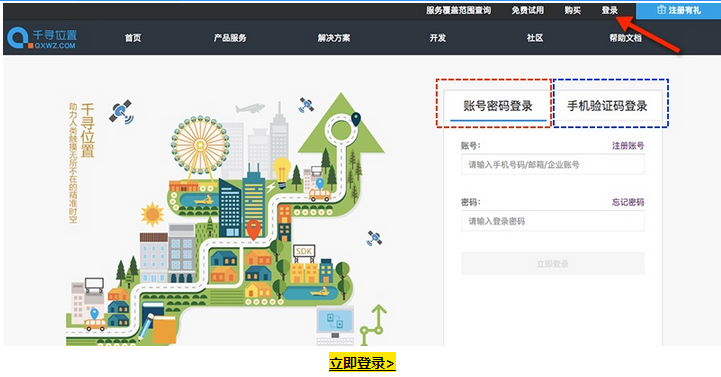This screenshot has width=721, height=377.
Task: Open the 解决方案 menu
Action: pos(334,38)
